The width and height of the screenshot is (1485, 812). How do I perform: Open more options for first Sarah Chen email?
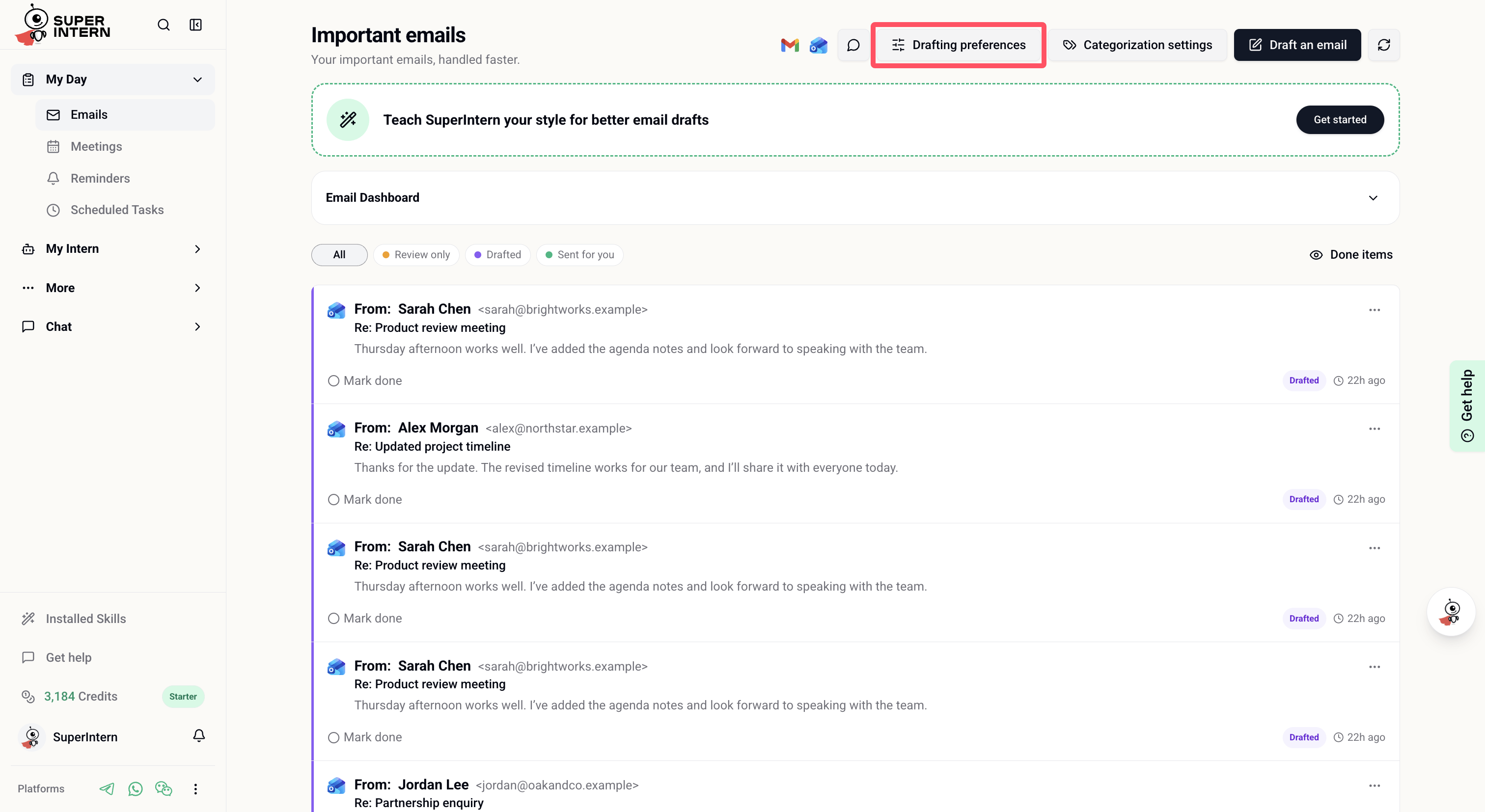click(1375, 310)
